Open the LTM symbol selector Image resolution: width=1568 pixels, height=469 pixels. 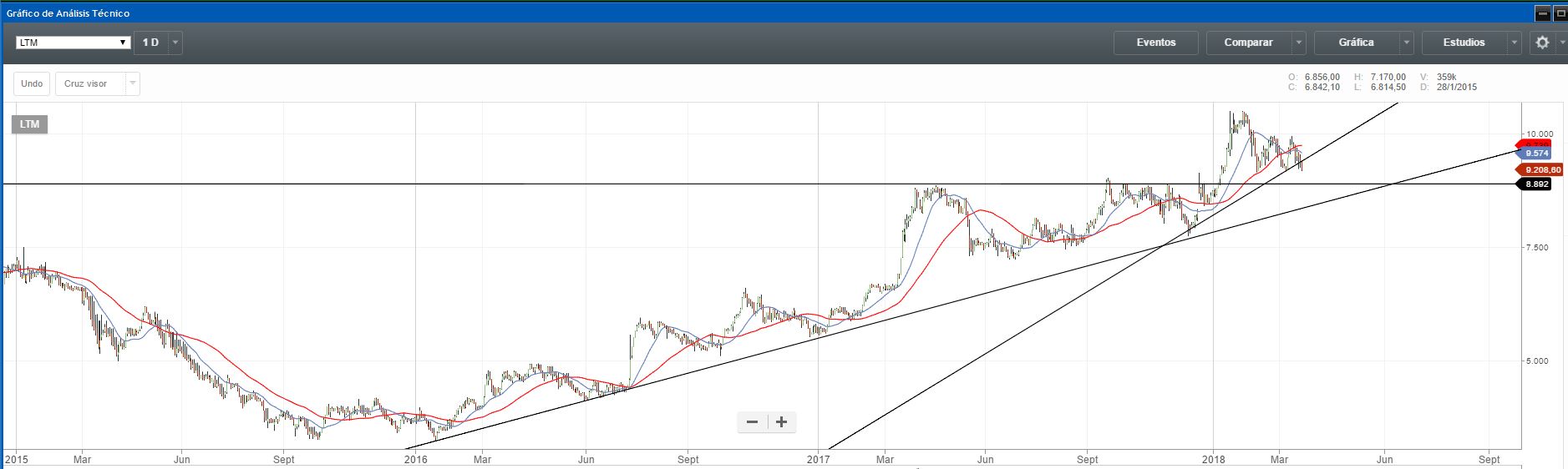point(74,43)
